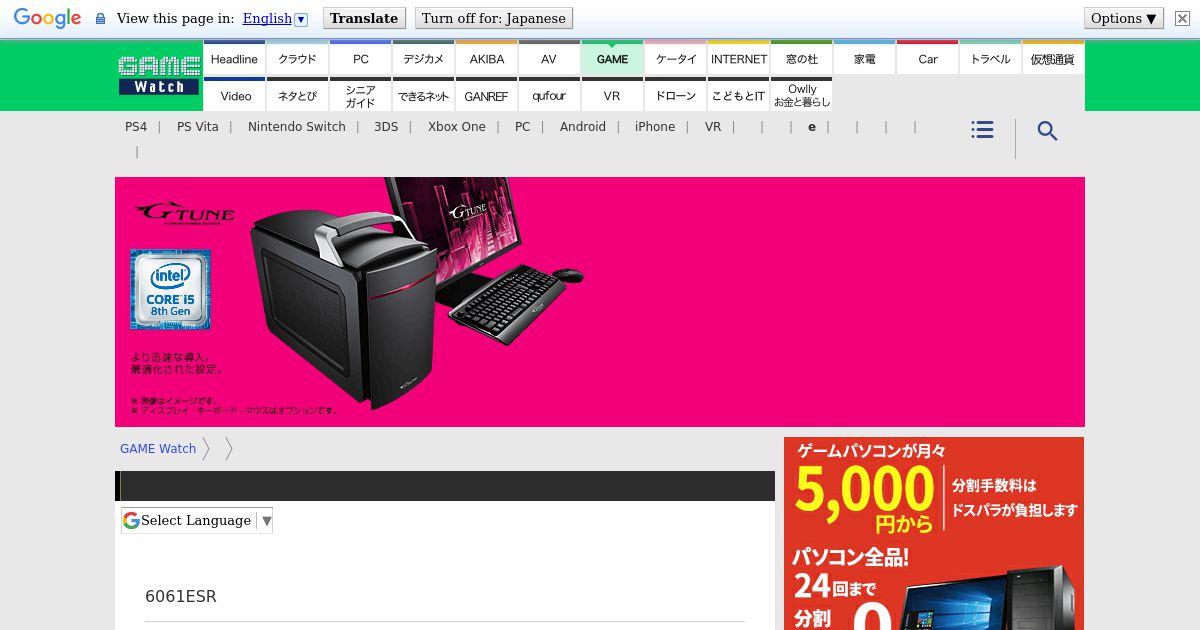Open the ケータイ tab
Viewport: 1200px width, 630px height.
tap(675, 59)
